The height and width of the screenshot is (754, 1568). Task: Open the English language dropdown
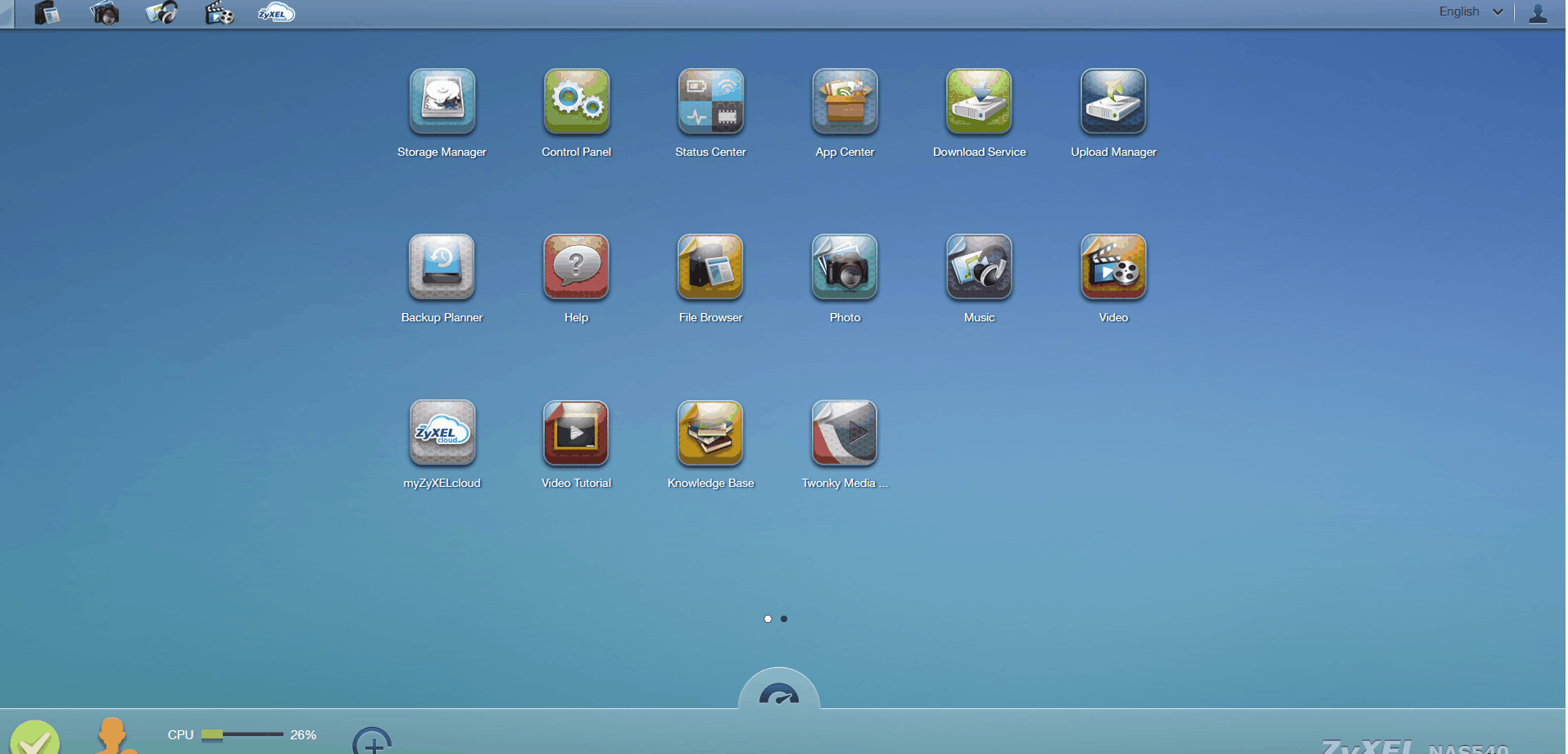[1471, 11]
